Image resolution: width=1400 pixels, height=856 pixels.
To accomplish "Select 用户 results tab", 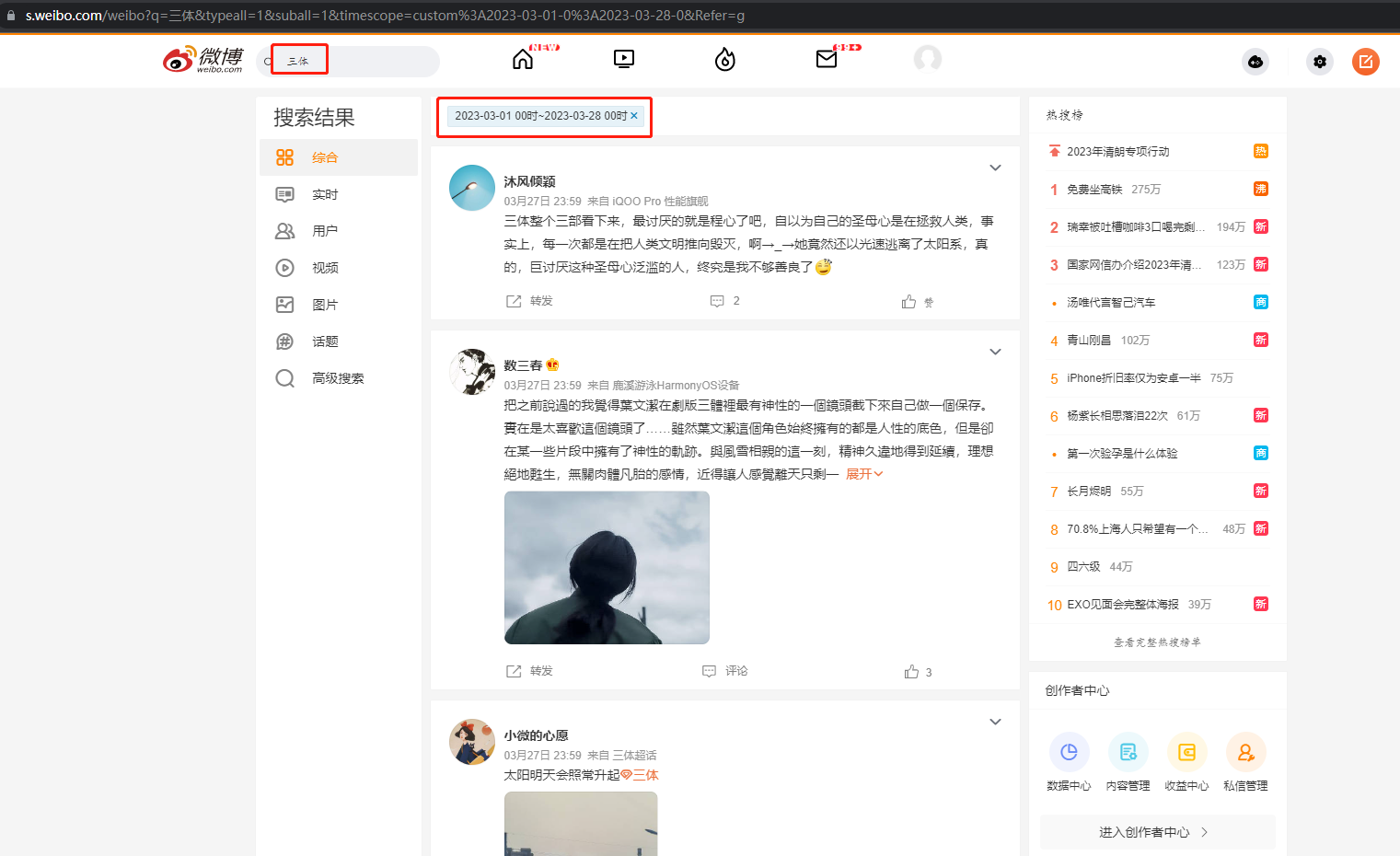I will coord(339,231).
